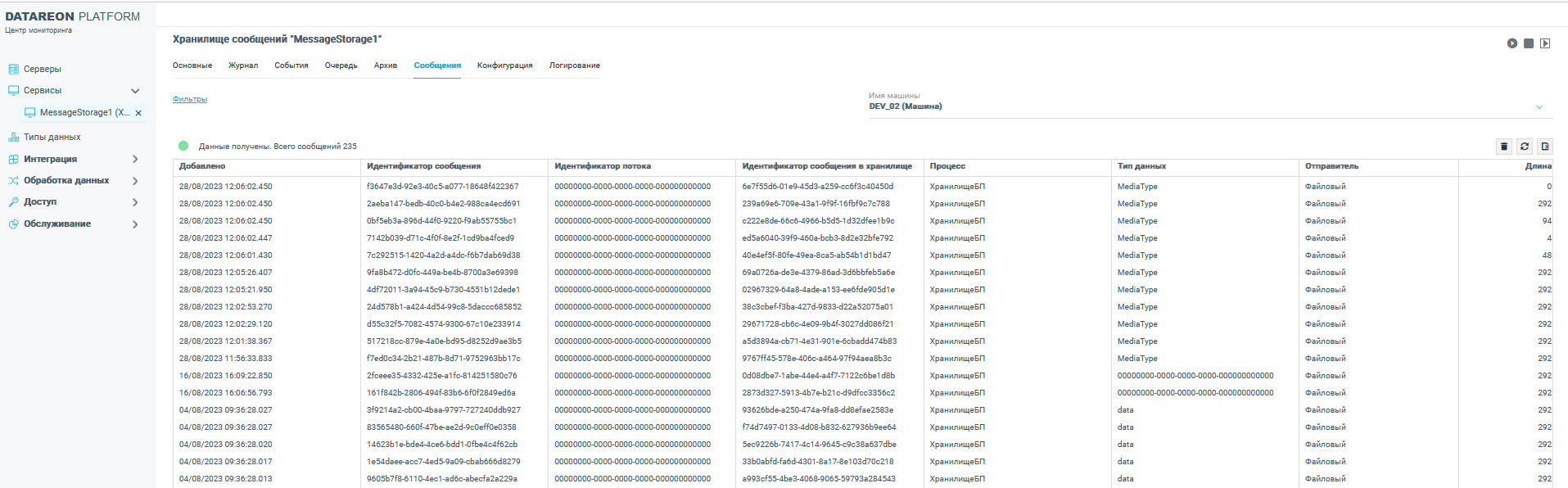Open the Фильтры link
Viewport: 1568px width, 488px height.
click(x=190, y=99)
